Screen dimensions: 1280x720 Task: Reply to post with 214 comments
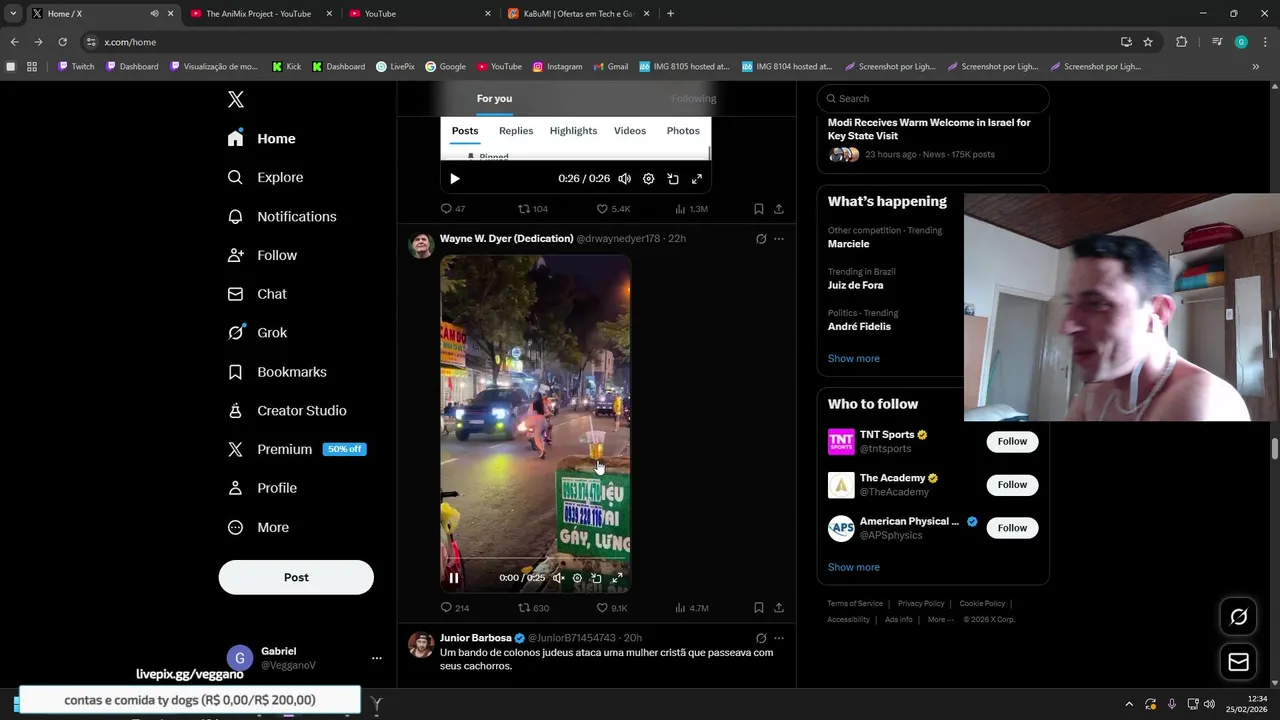click(x=454, y=608)
